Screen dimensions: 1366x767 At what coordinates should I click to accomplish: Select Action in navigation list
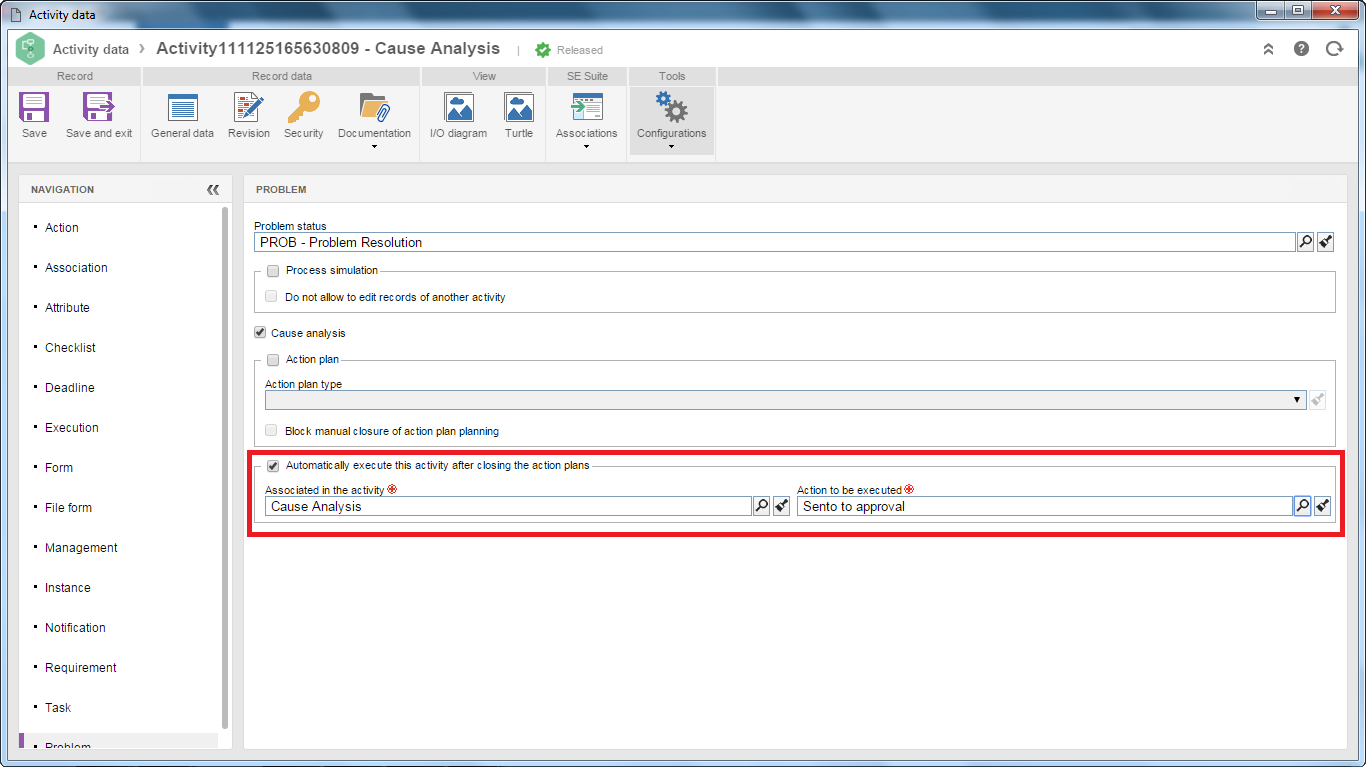click(x=62, y=228)
